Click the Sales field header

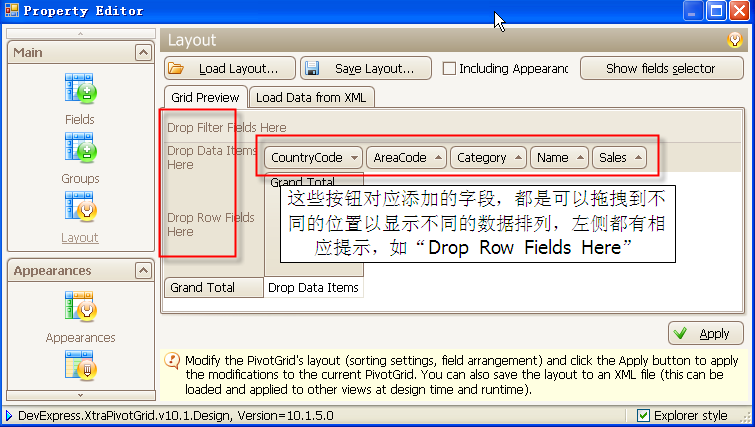619,157
